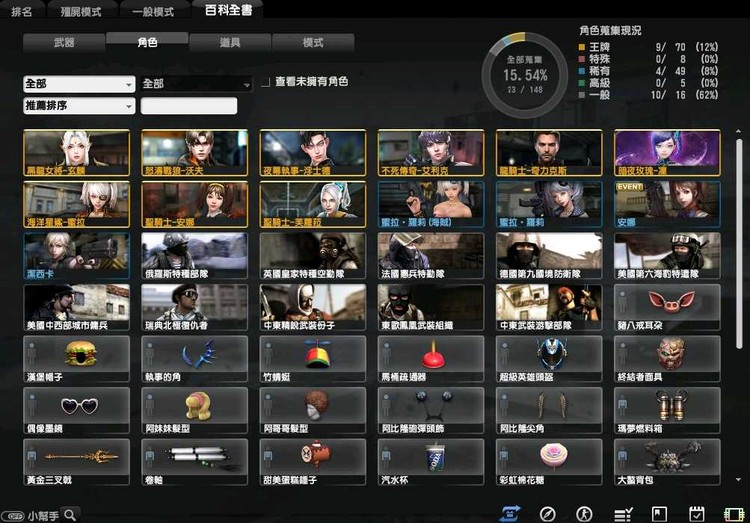This screenshot has width=750, height=523.
Task: Select the EVENT 安娜 character card
Action: 667,204
